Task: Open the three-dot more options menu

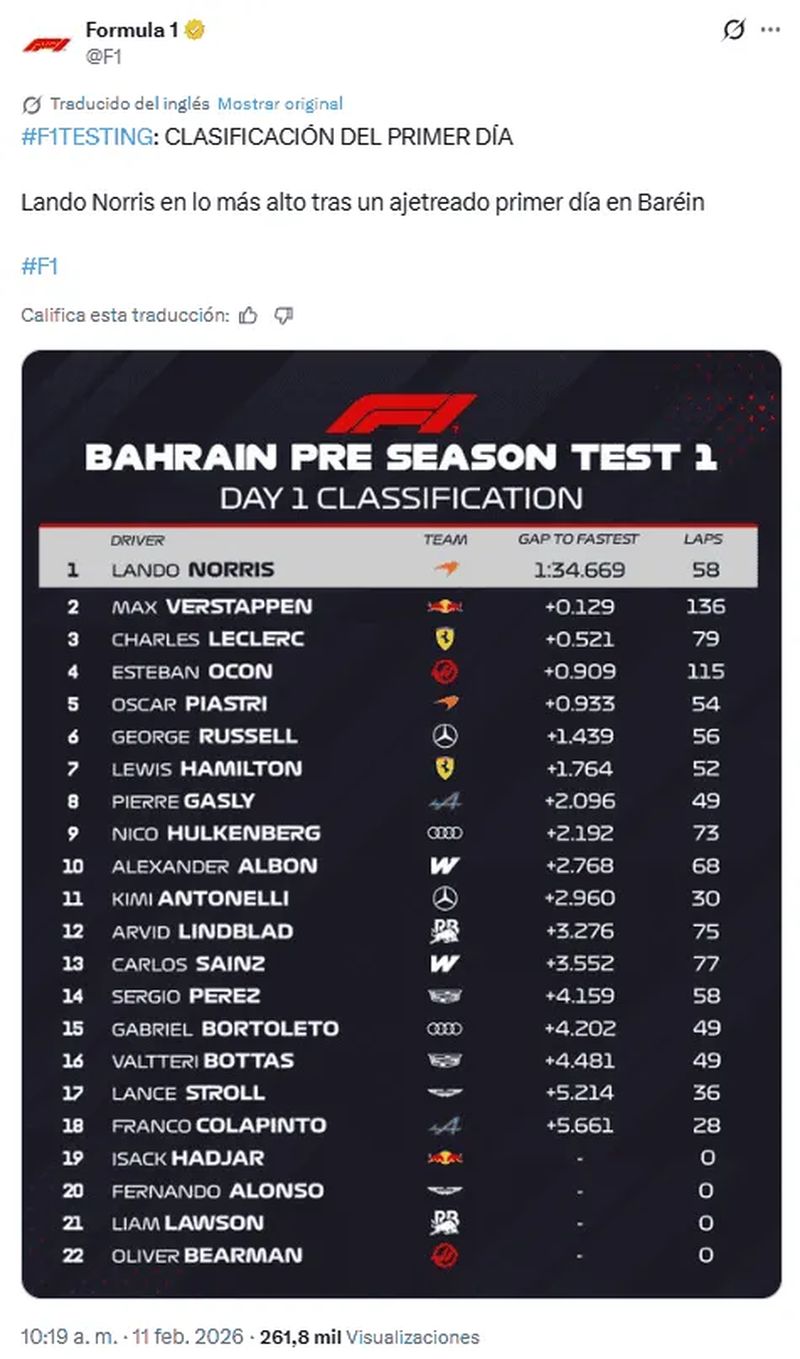Action: pos(769,31)
